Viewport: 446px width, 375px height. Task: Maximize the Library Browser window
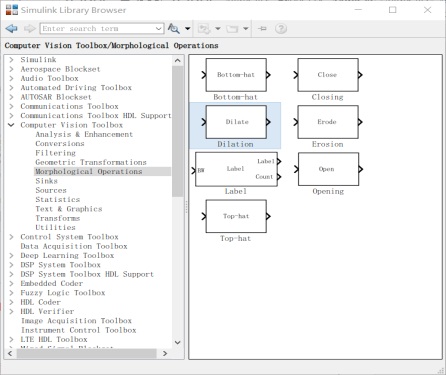pyautogui.click(x=393, y=10)
